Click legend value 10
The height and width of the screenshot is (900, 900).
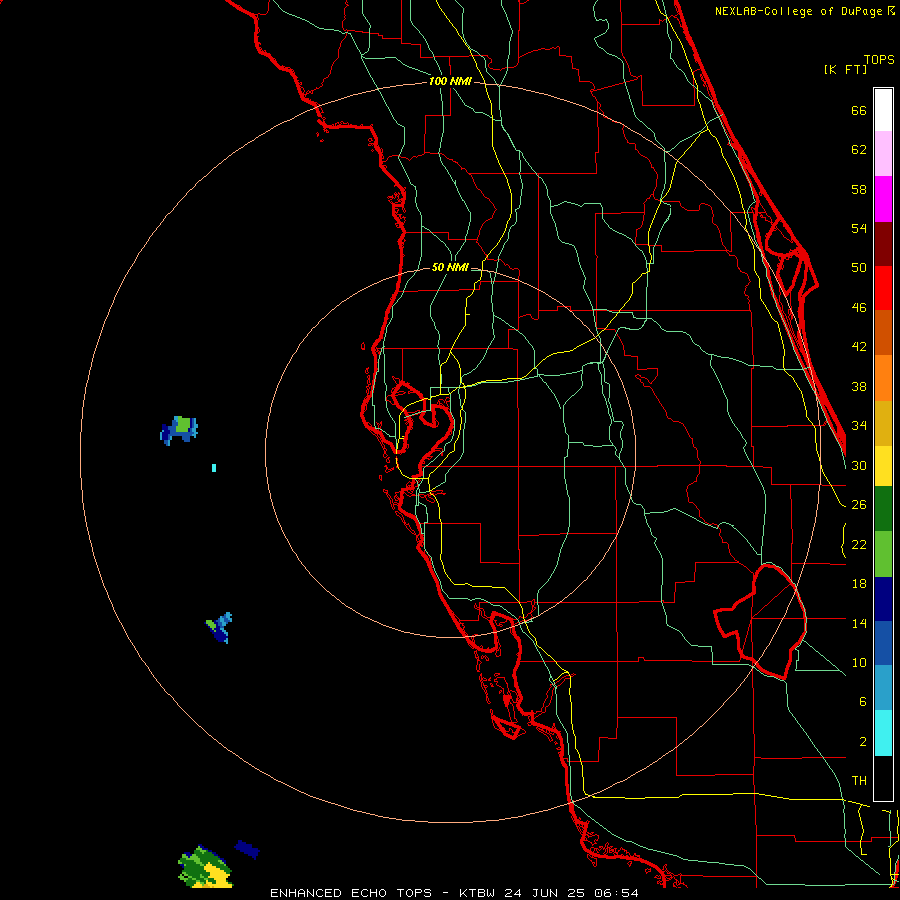pyautogui.click(x=859, y=663)
